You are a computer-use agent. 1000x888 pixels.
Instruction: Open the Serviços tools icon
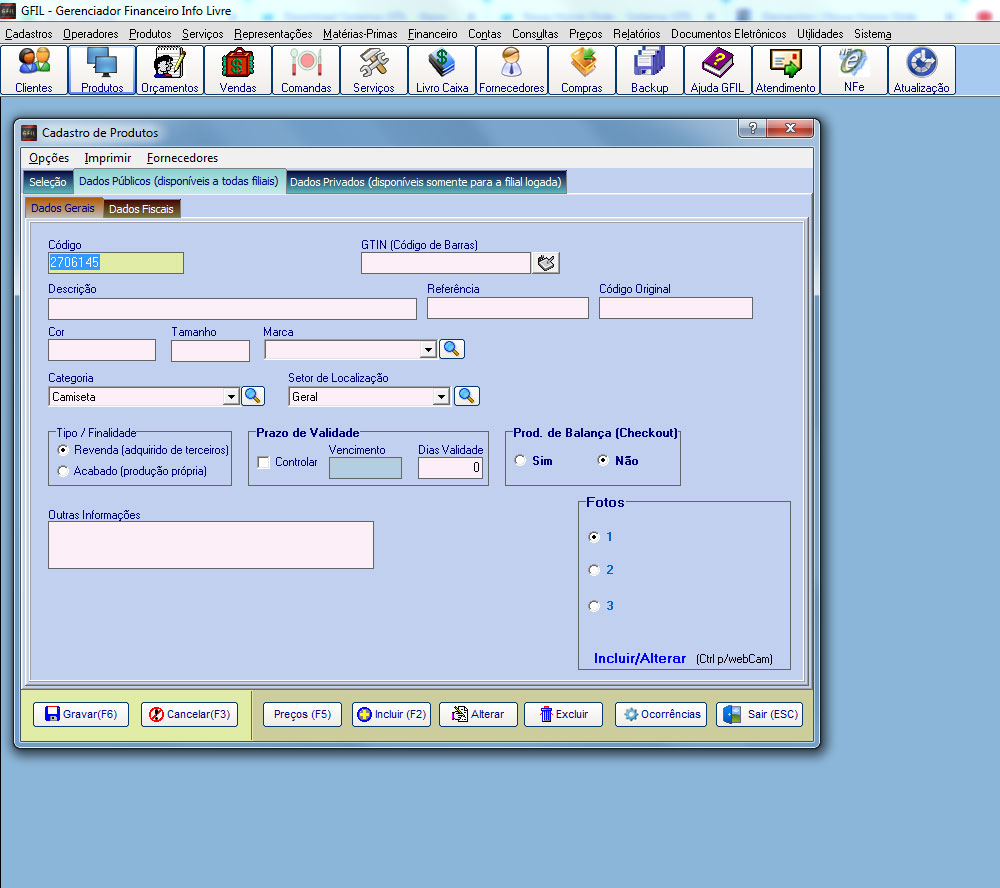point(374,70)
